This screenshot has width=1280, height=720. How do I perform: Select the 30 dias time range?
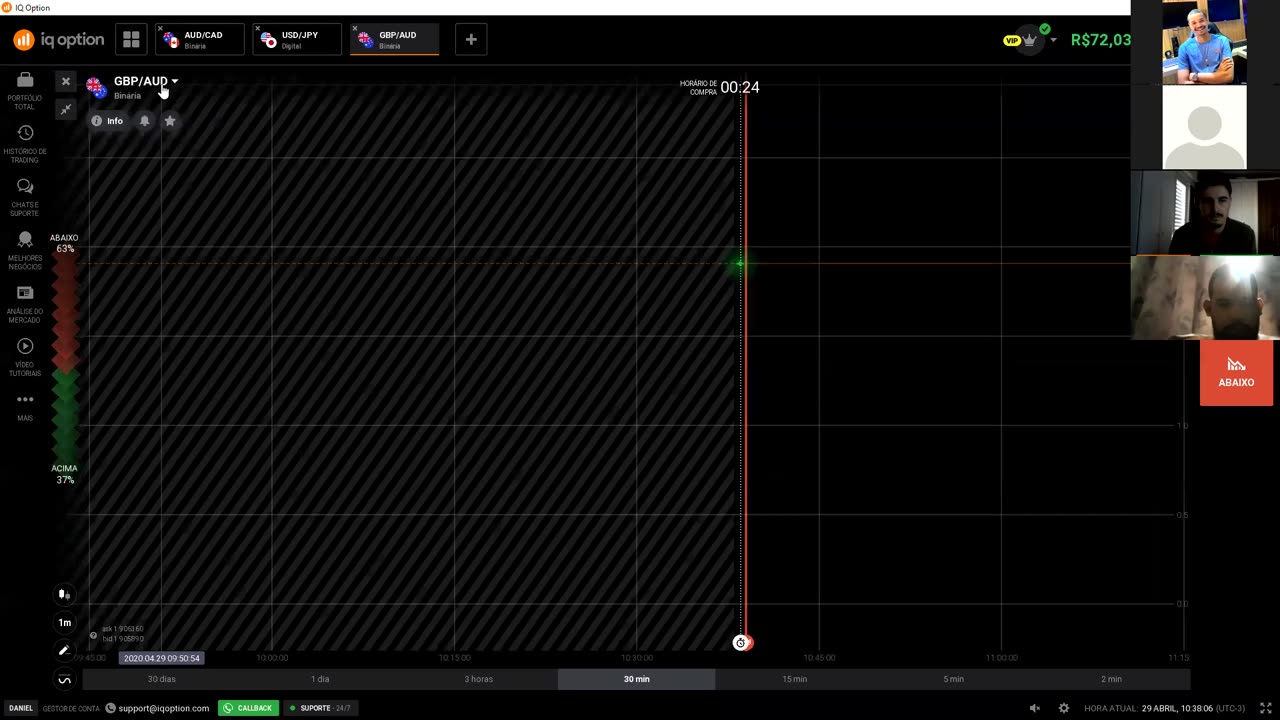point(161,679)
